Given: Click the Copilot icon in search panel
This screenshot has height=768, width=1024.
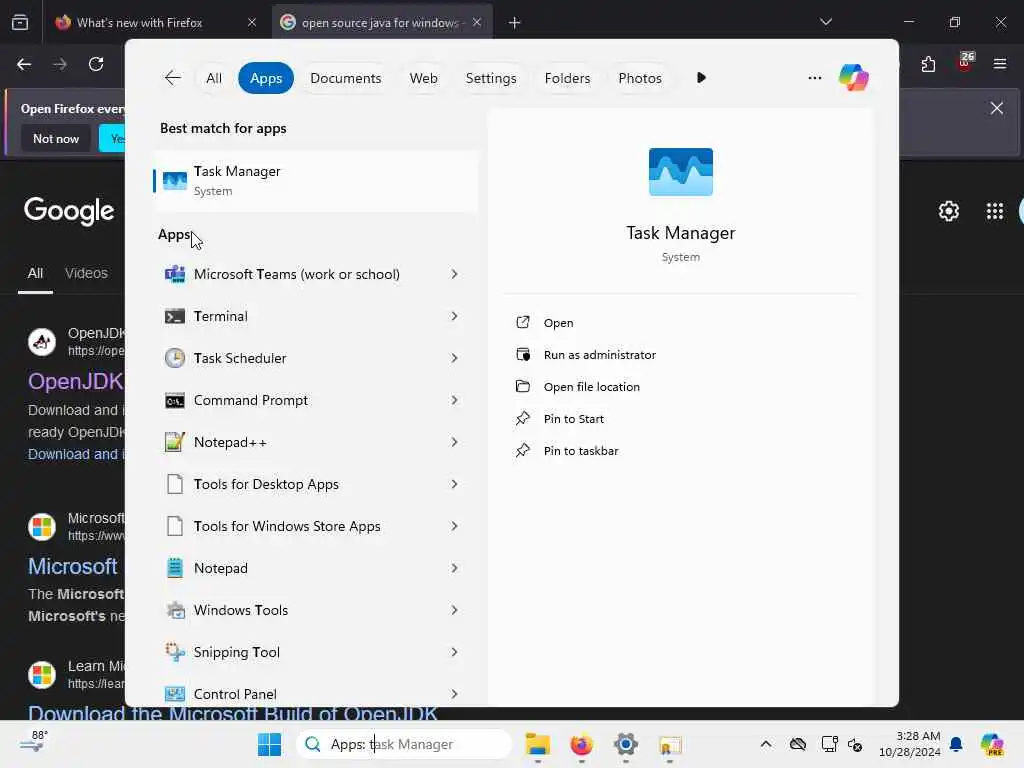Looking at the screenshot, I should coord(853,78).
